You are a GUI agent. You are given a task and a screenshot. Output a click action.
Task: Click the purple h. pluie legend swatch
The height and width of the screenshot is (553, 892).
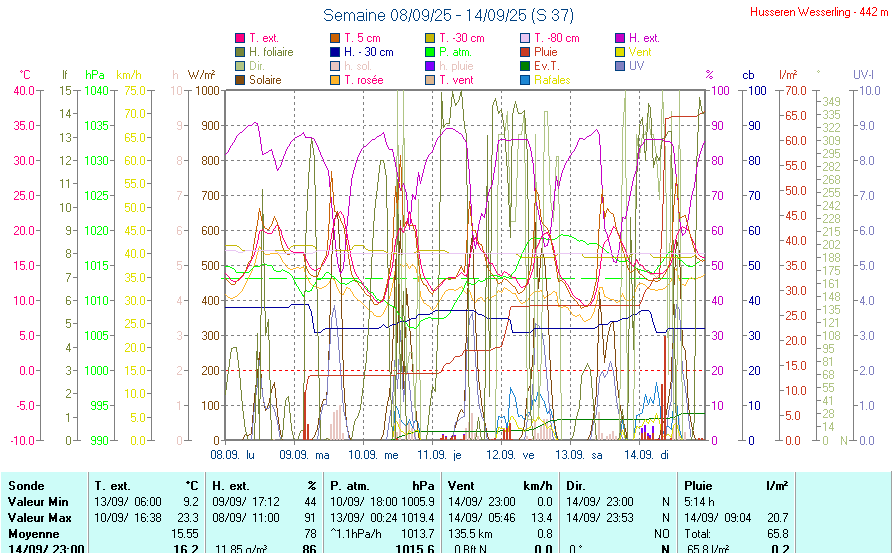pyautogui.click(x=430, y=66)
